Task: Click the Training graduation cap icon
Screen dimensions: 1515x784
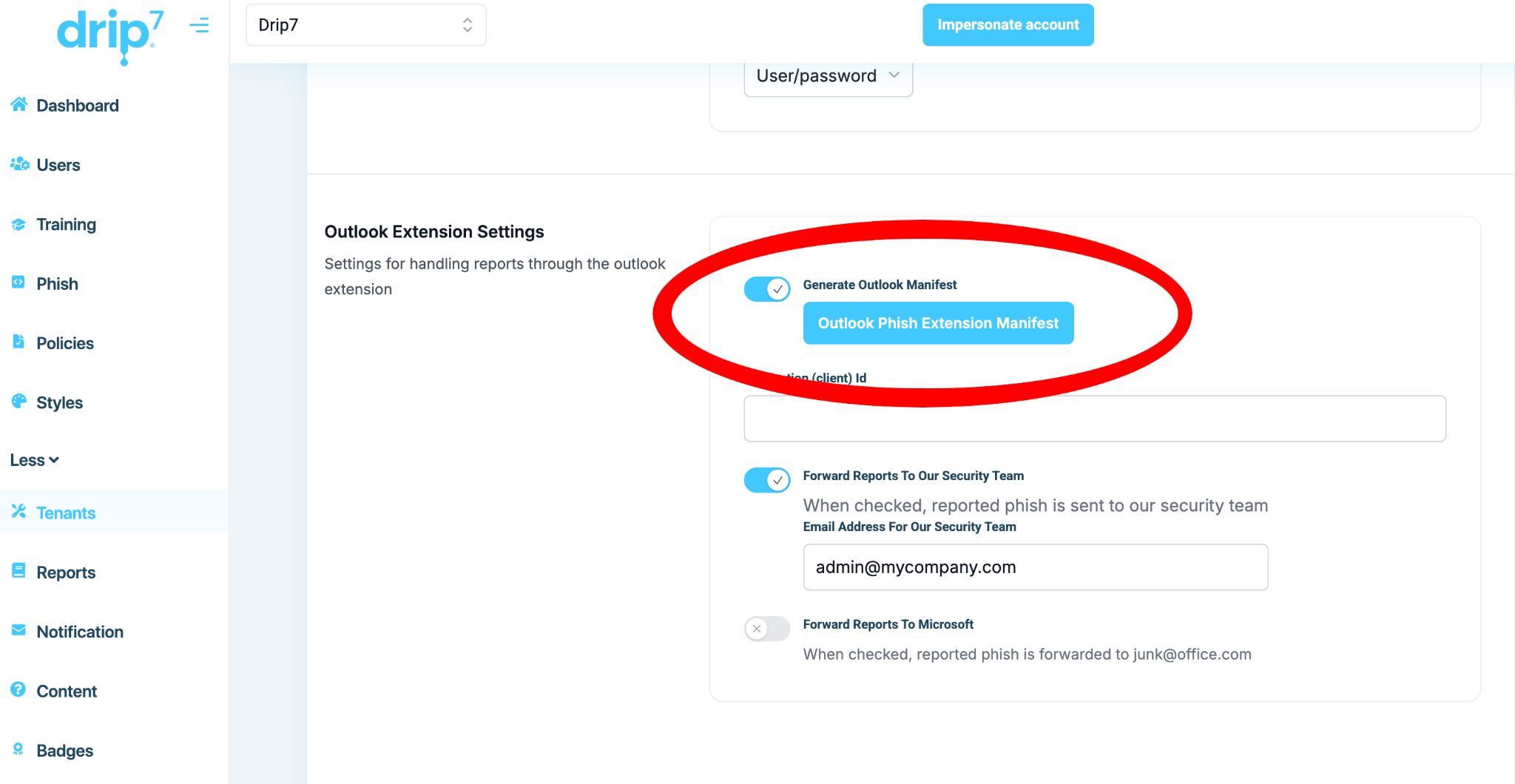Action: tap(19, 224)
